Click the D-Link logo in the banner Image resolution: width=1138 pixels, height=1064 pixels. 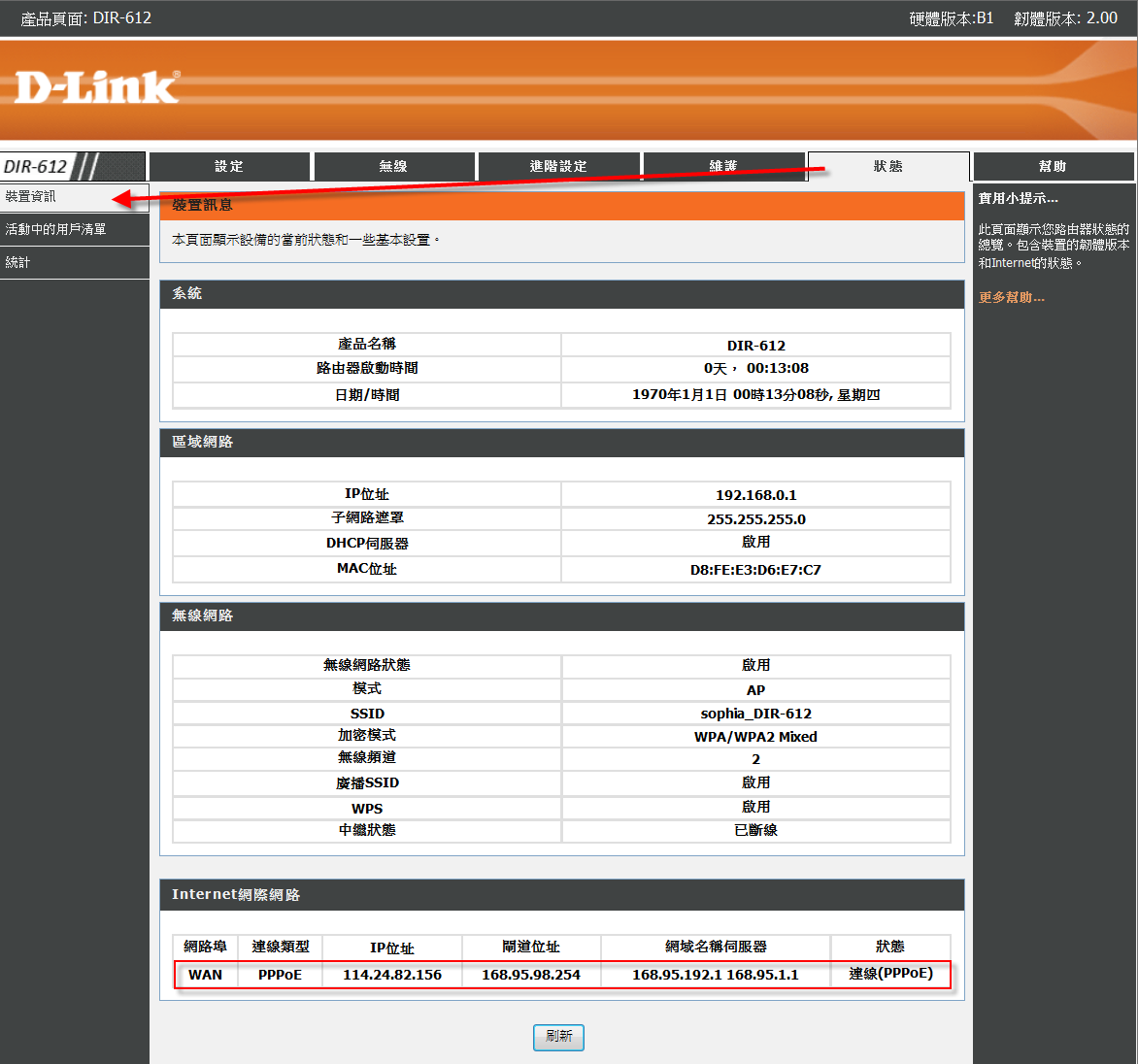(x=97, y=87)
